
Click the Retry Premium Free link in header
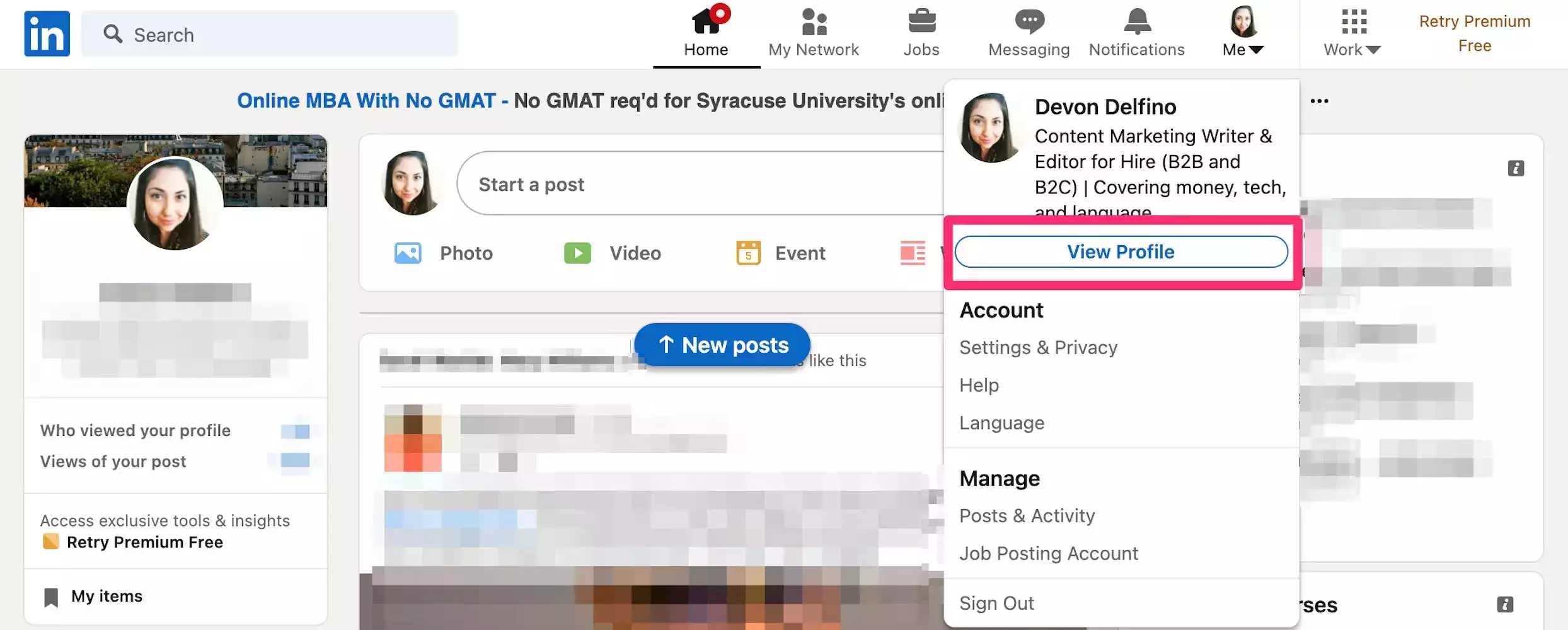click(1475, 33)
